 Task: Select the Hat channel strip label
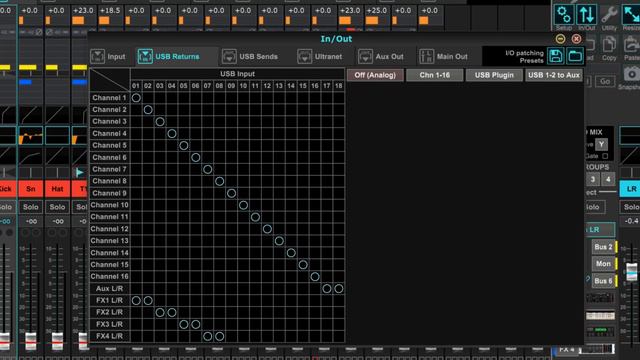coord(57,189)
